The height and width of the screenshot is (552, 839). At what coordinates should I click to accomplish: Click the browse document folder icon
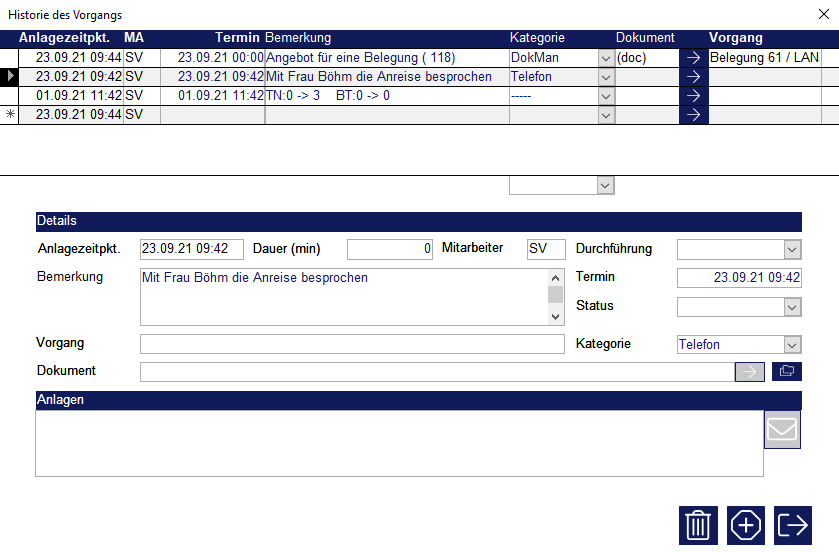pyautogui.click(x=786, y=372)
